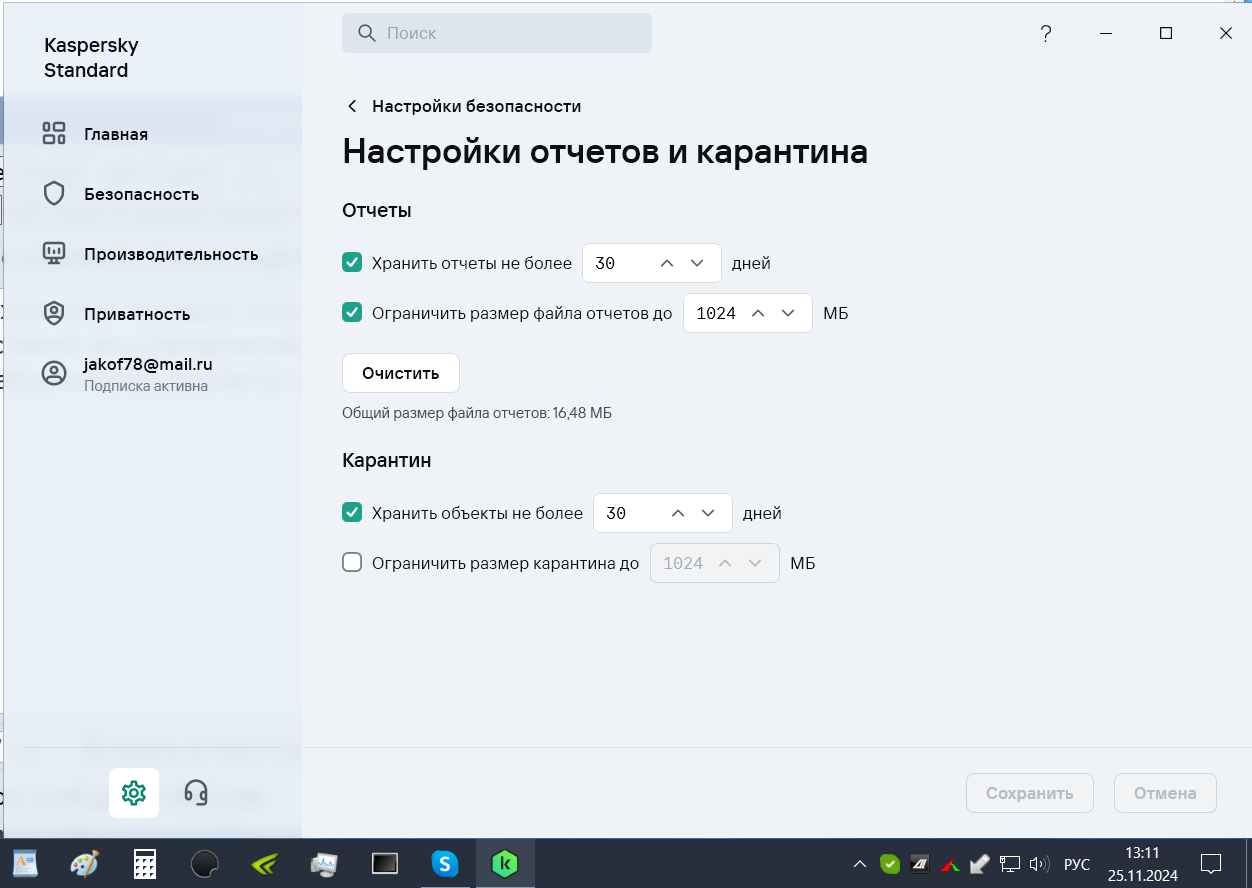Open the Производительность monitor icon
Screen dimensions: 1252x888
[54, 254]
